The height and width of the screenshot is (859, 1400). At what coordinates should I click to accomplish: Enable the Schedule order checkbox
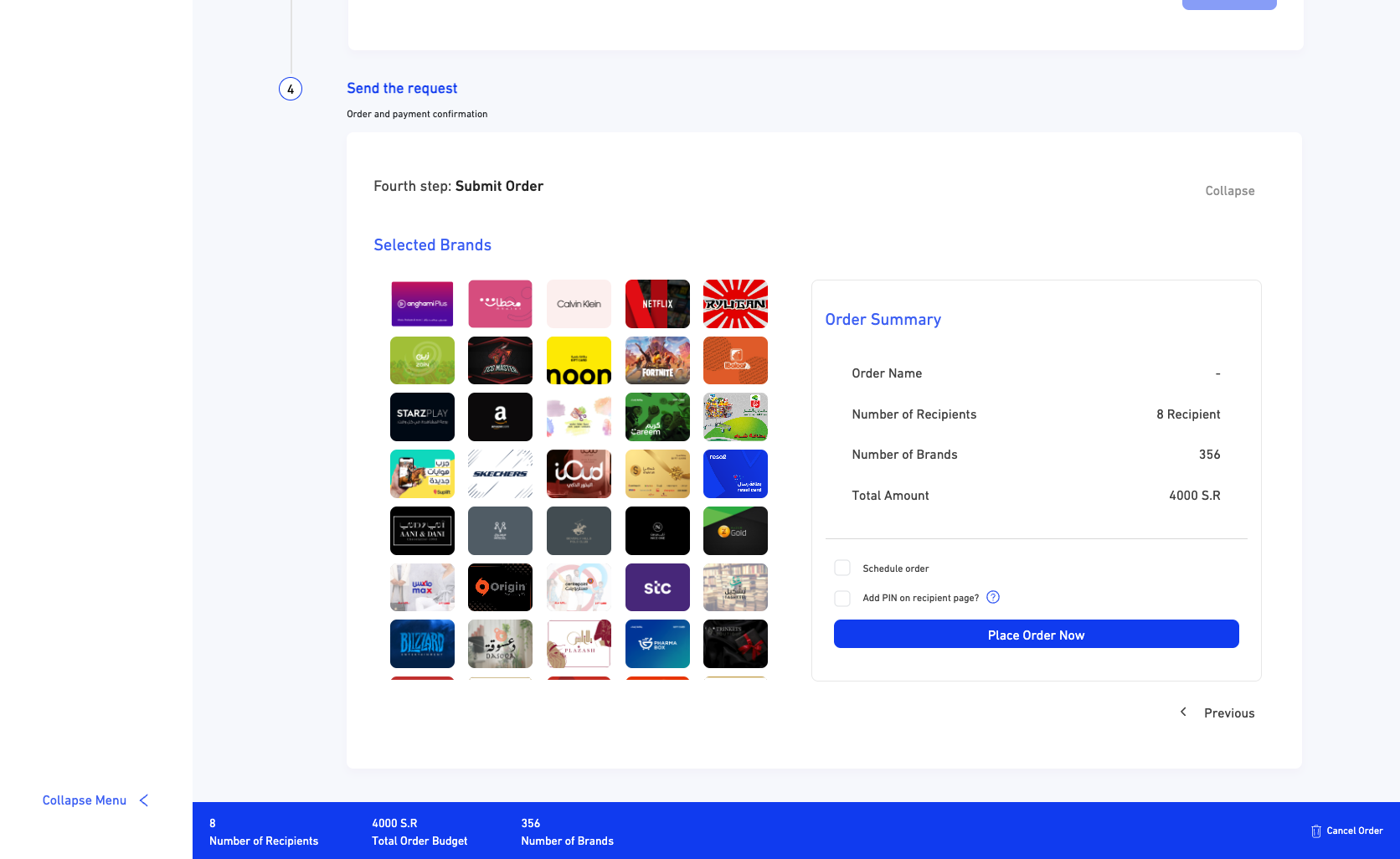tap(842, 568)
